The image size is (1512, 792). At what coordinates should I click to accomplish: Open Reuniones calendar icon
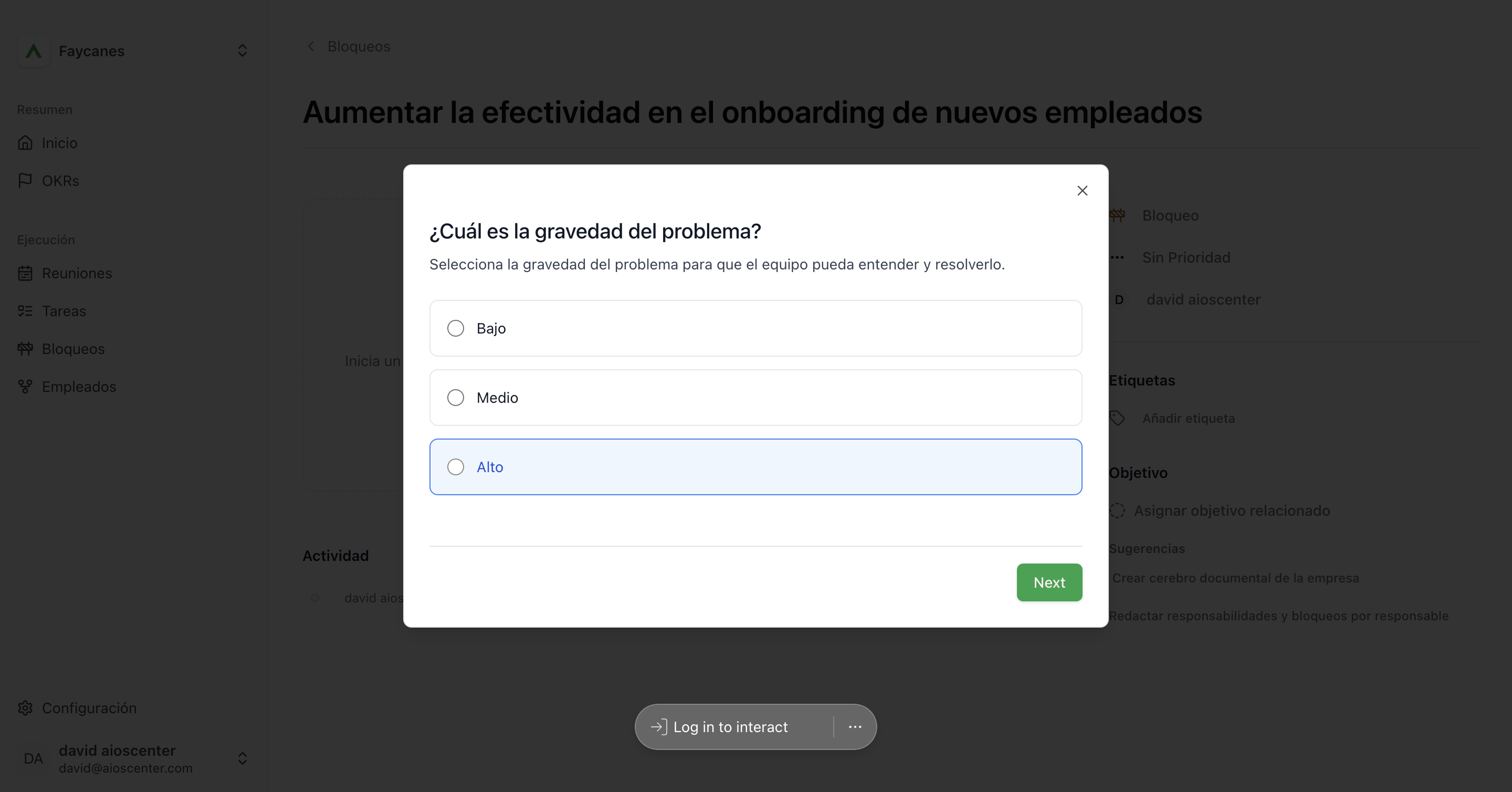[x=25, y=273]
